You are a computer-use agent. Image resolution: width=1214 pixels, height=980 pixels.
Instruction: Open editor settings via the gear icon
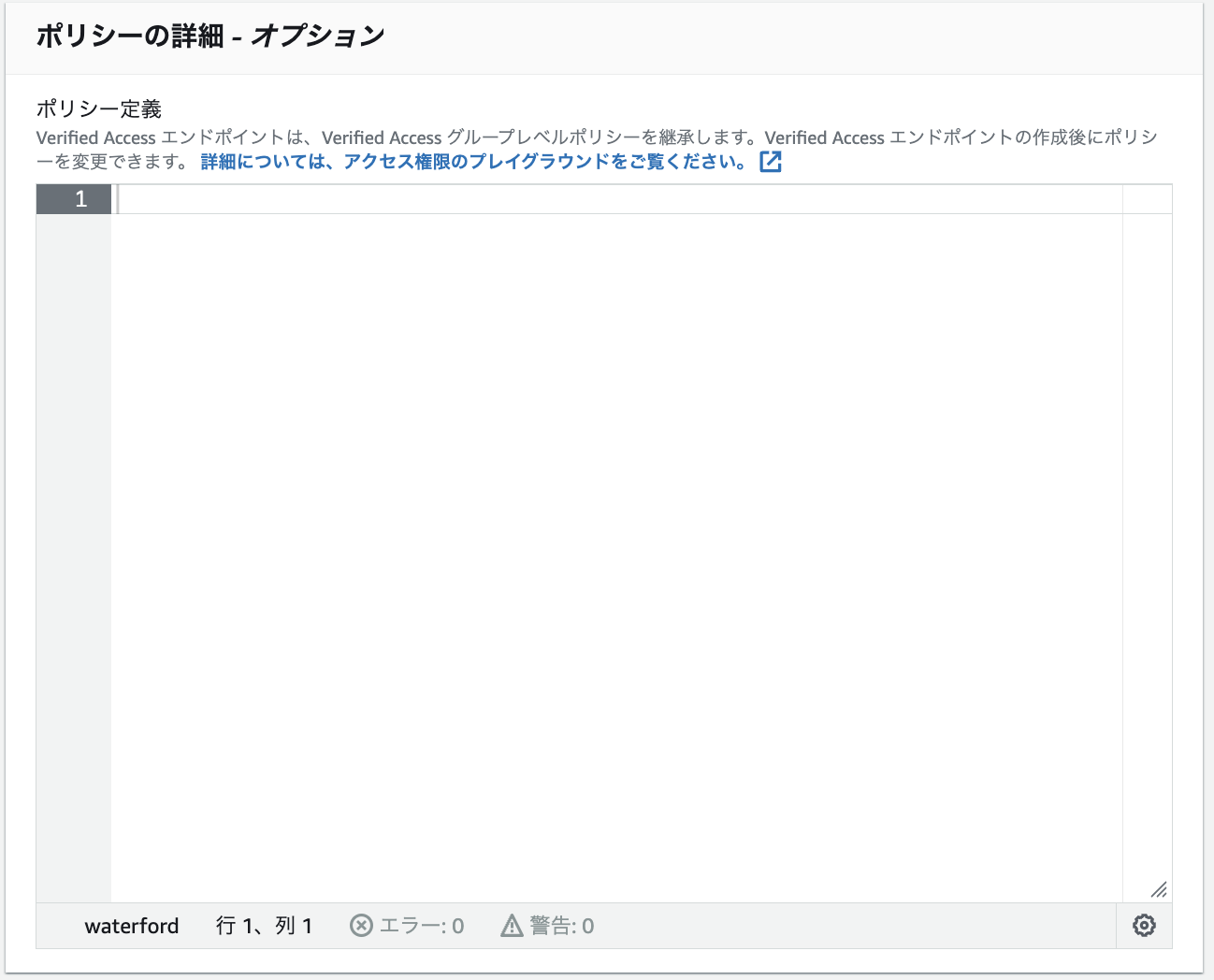[x=1144, y=926]
